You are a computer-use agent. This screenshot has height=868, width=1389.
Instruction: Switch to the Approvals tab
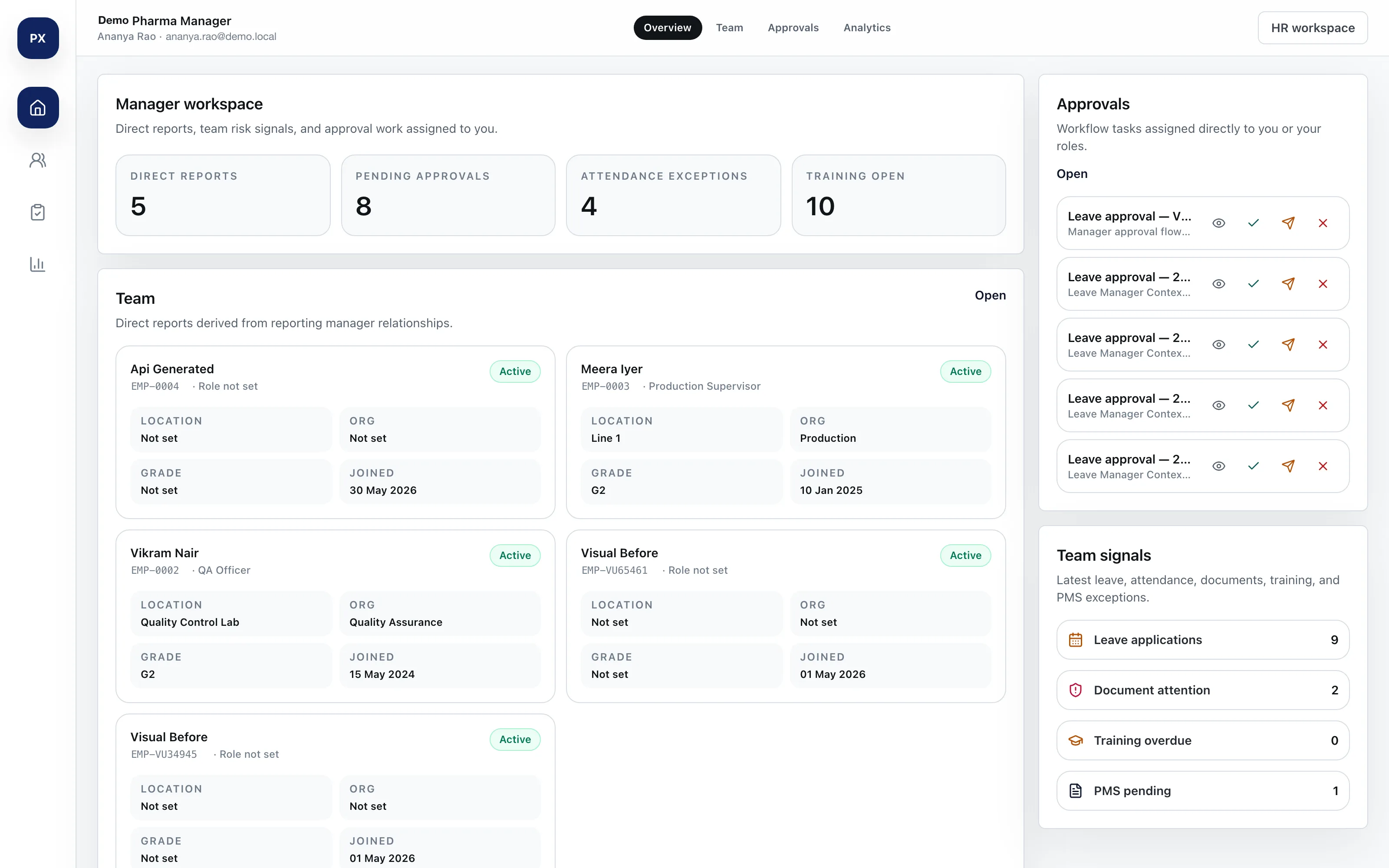tap(793, 27)
